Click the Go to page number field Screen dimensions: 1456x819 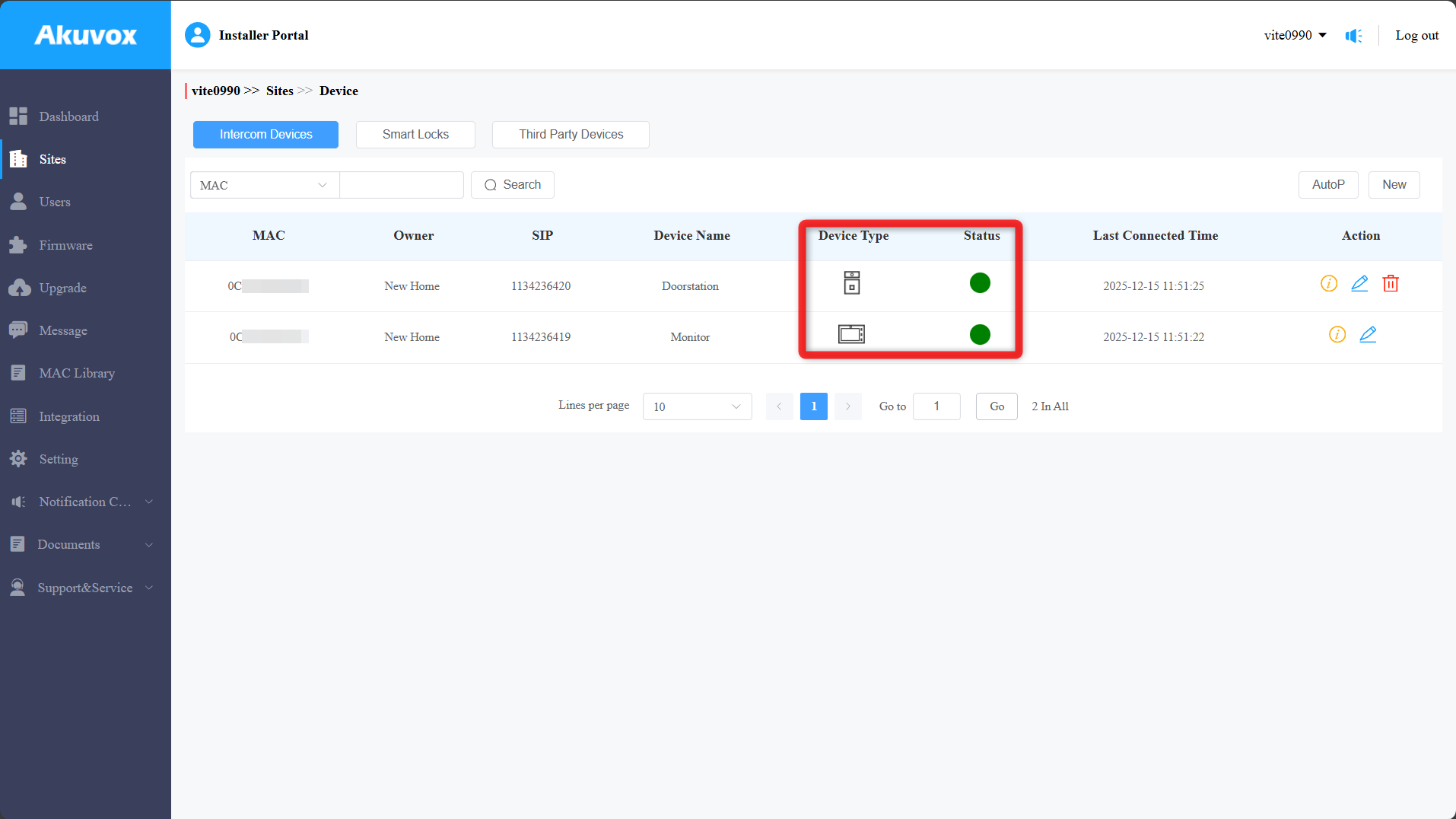(x=936, y=406)
